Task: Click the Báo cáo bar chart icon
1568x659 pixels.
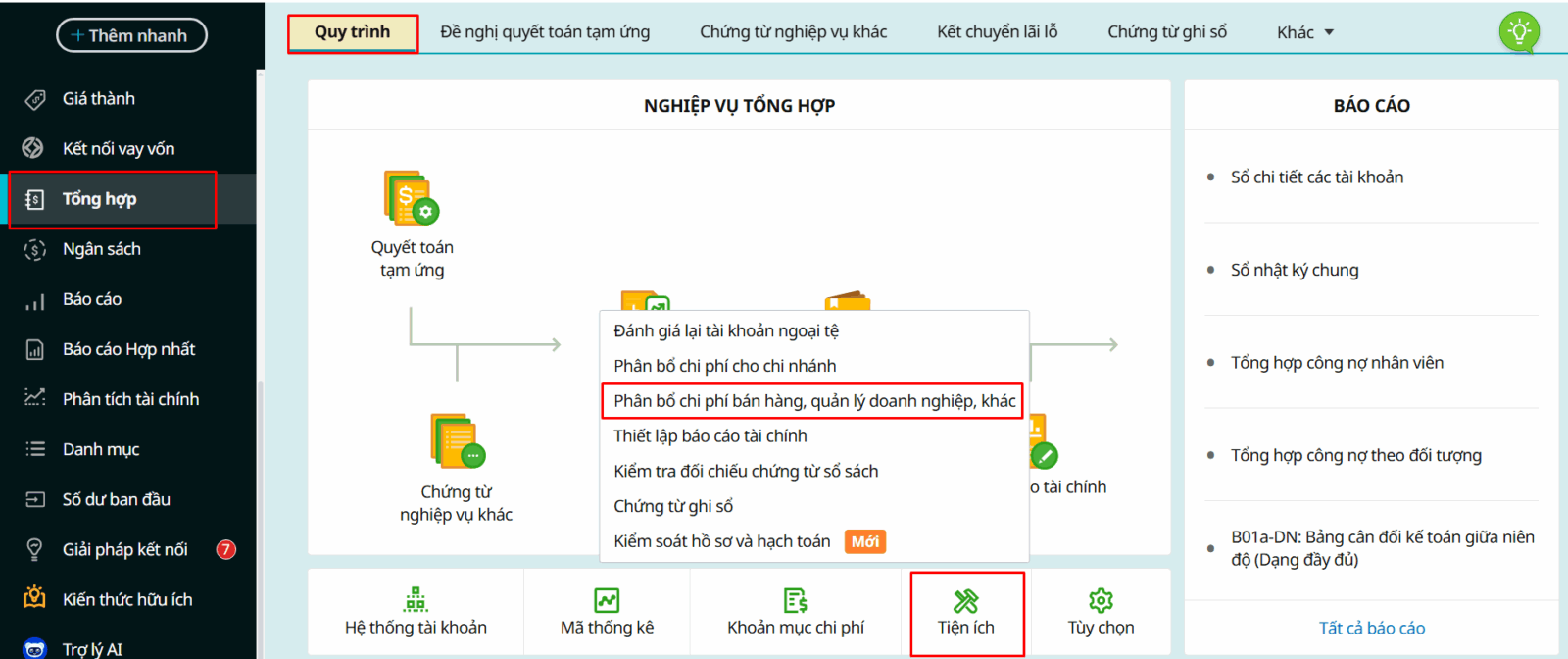Action: click(35, 300)
